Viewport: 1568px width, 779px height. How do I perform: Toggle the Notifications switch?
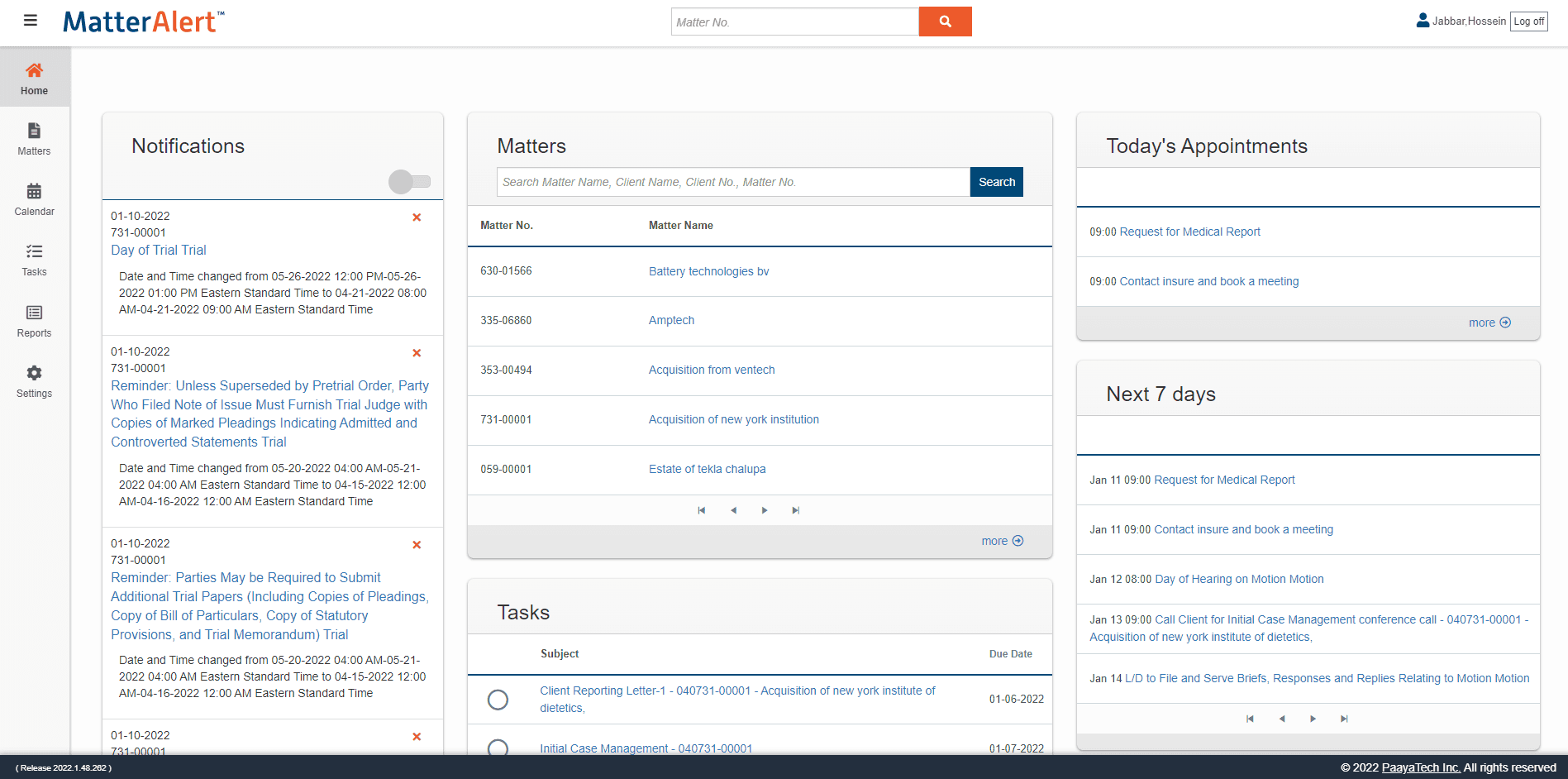coord(410,182)
